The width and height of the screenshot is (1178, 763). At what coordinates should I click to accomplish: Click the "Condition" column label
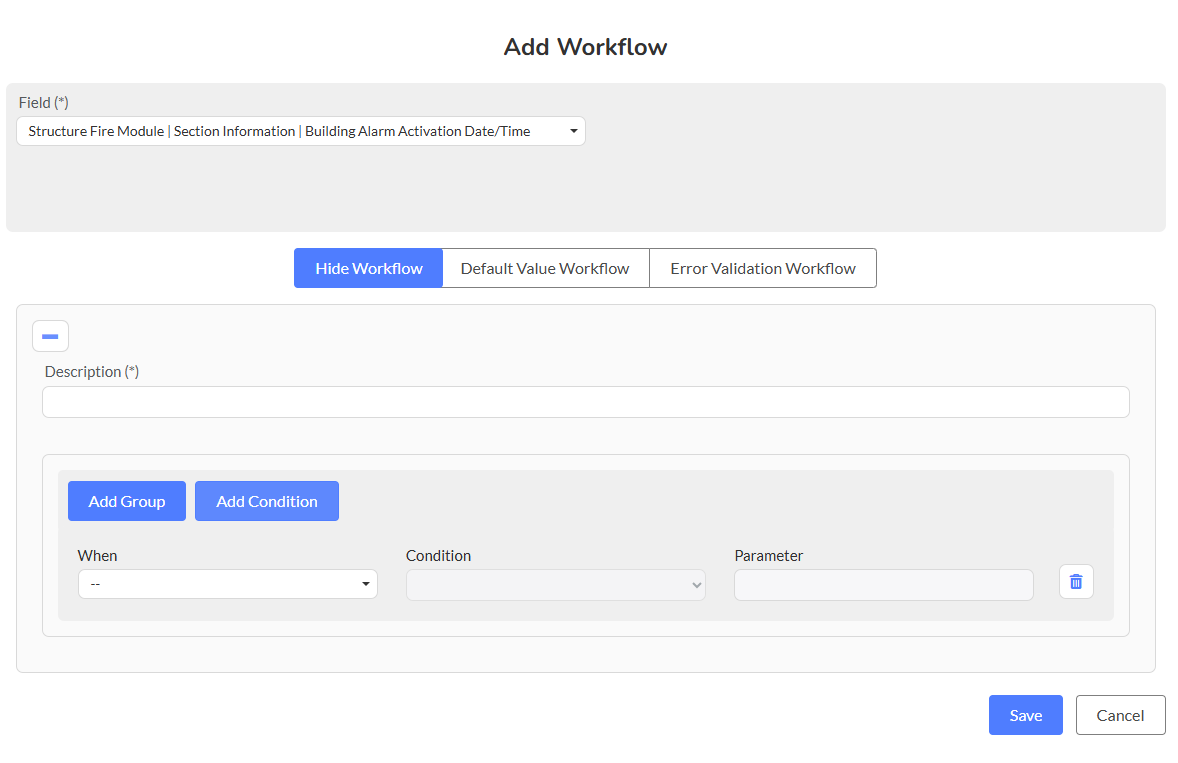click(438, 555)
